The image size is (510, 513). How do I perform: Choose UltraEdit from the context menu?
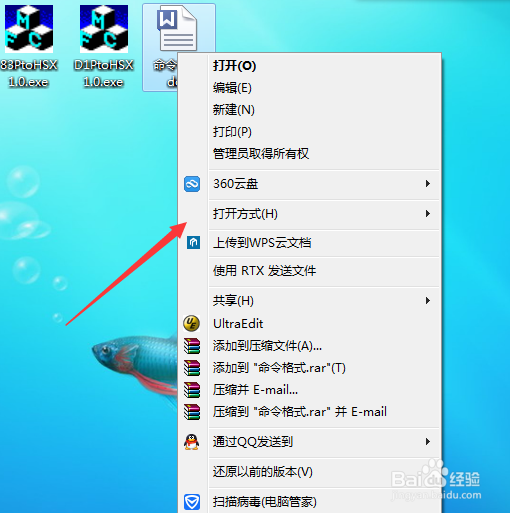[310, 323]
